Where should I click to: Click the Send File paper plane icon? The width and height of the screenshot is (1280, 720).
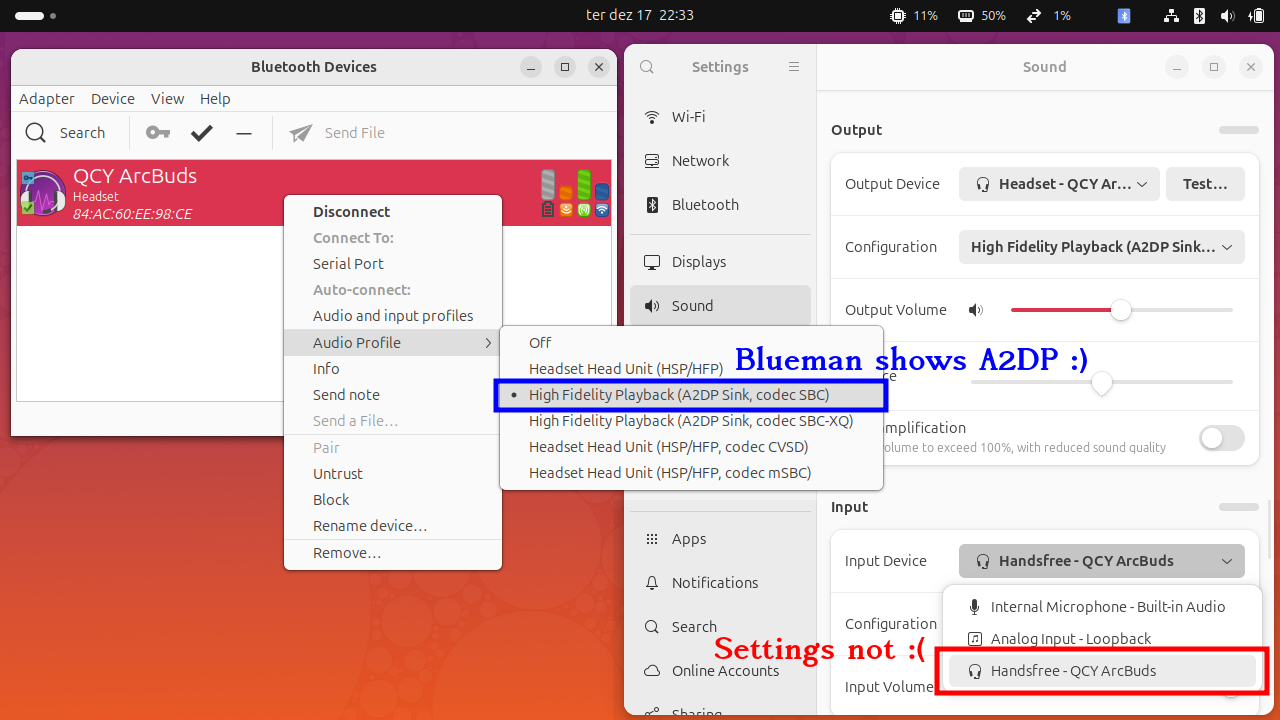[301, 133]
